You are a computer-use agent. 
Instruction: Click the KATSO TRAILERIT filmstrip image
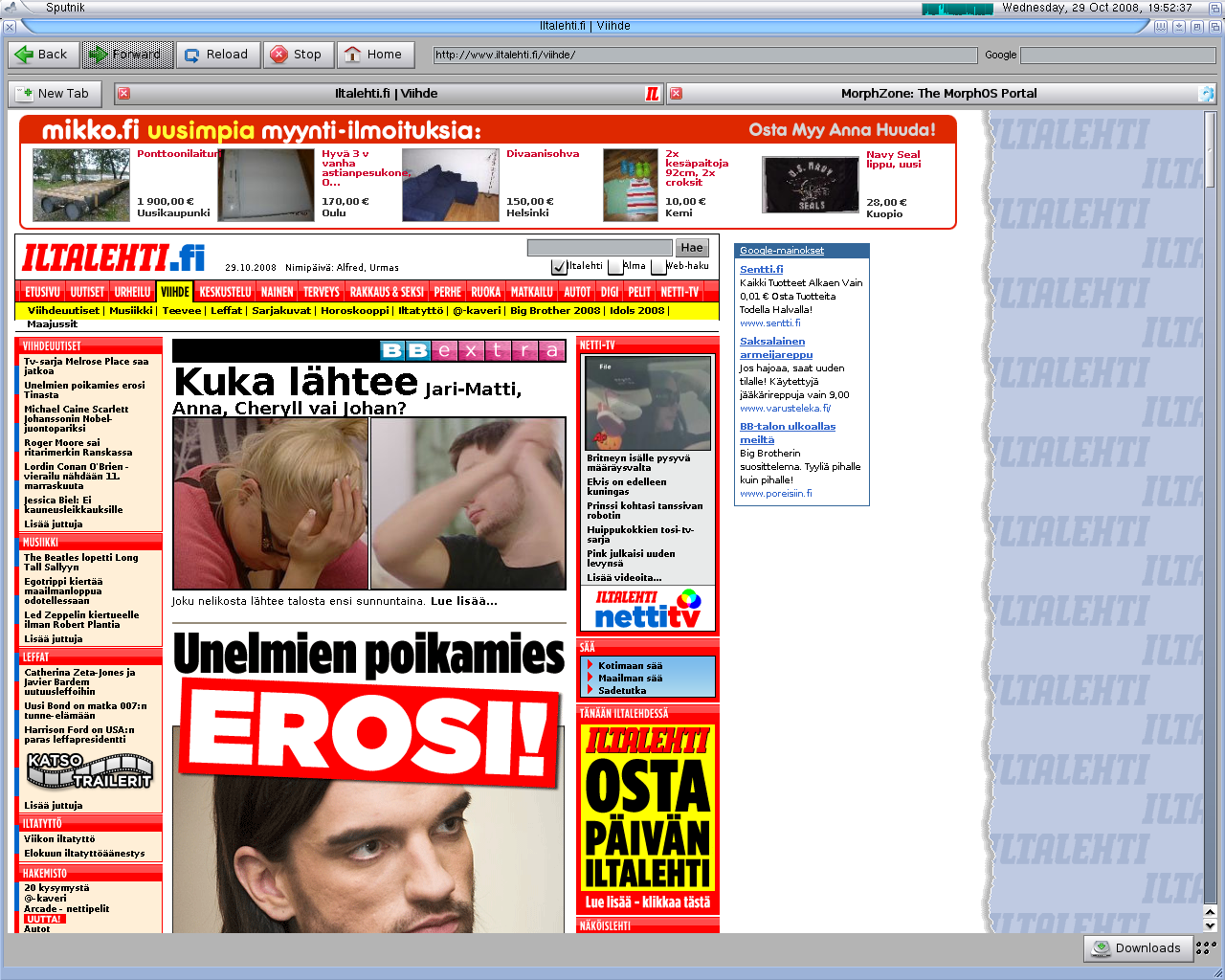click(89, 770)
